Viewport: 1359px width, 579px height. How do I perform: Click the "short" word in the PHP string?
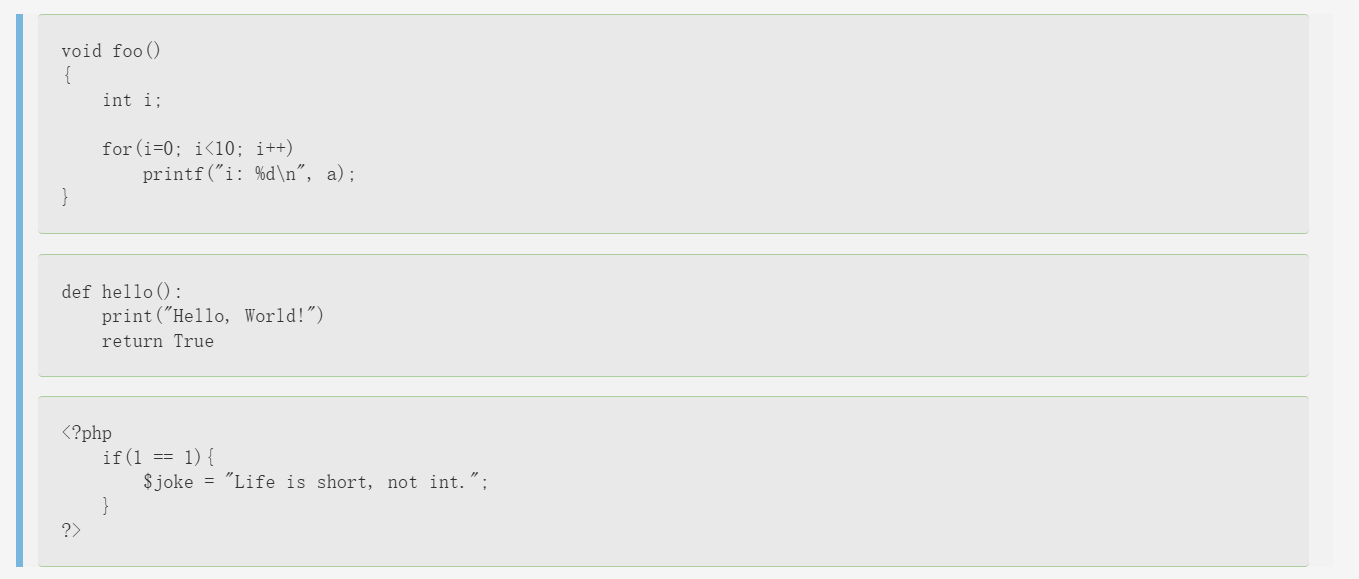click(343, 482)
